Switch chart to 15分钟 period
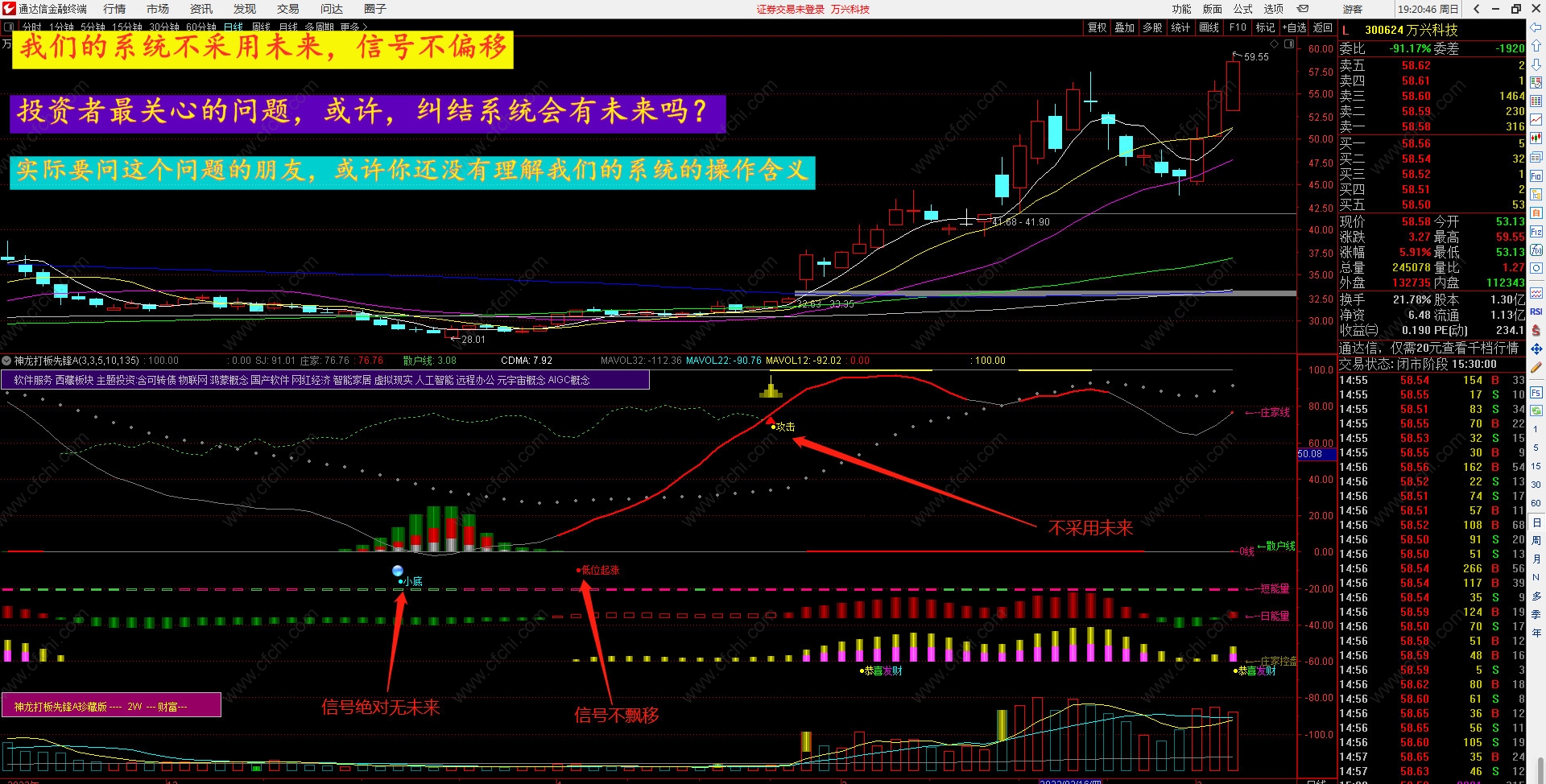Viewport: 1546px width, 784px height. [x=128, y=27]
